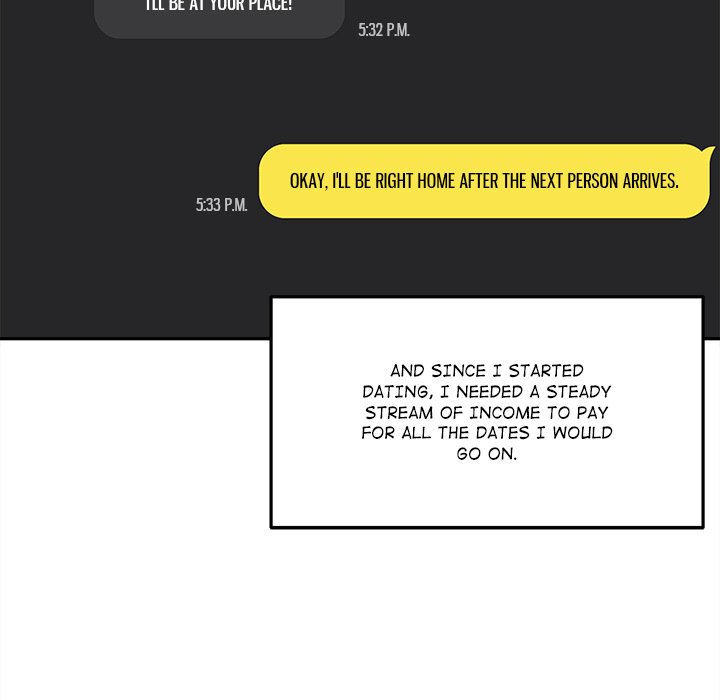Click the 5:32 P.M. timestamp
Image resolution: width=720 pixels, height=700 pixels.
[x=384, y=30]
